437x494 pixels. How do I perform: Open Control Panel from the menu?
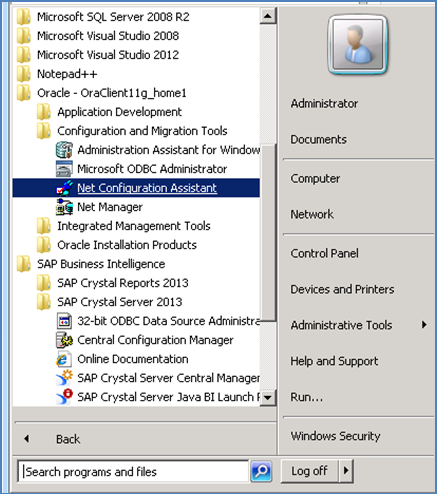click(x=324, y=253)
